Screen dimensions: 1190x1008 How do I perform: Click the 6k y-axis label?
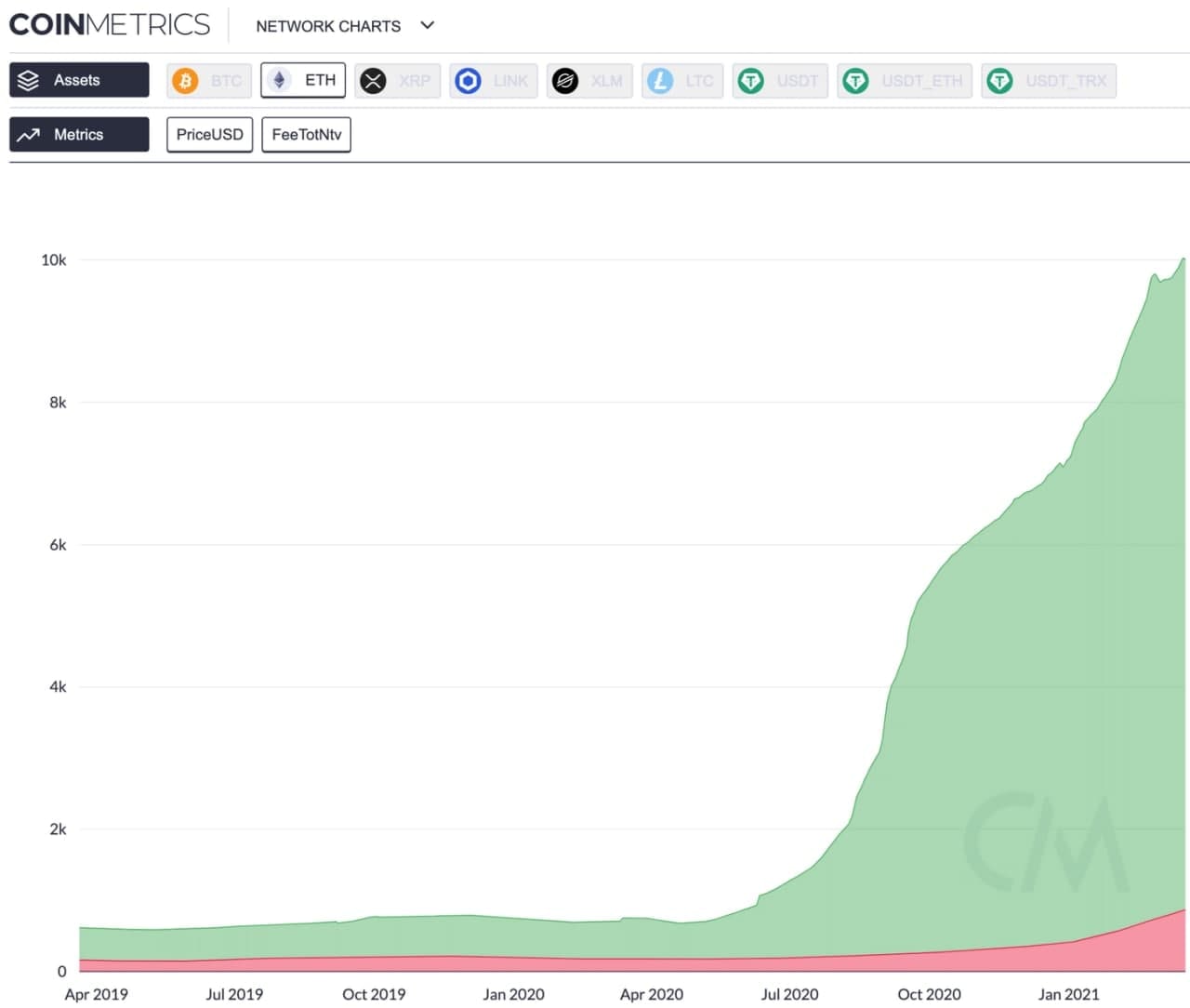58,545
